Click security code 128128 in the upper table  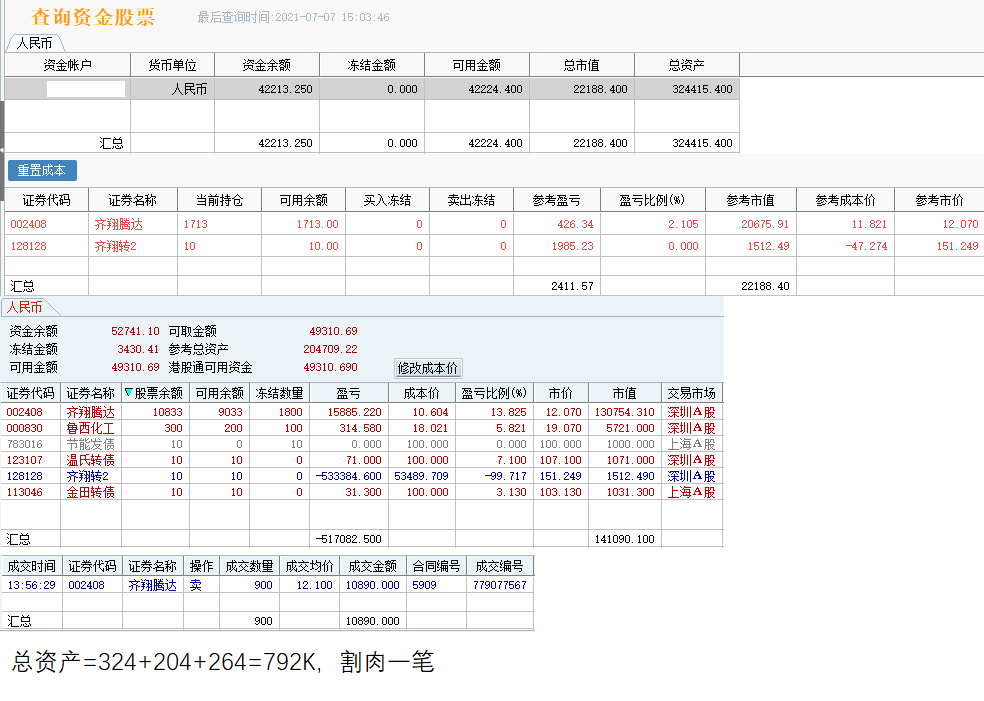(29, 246)
